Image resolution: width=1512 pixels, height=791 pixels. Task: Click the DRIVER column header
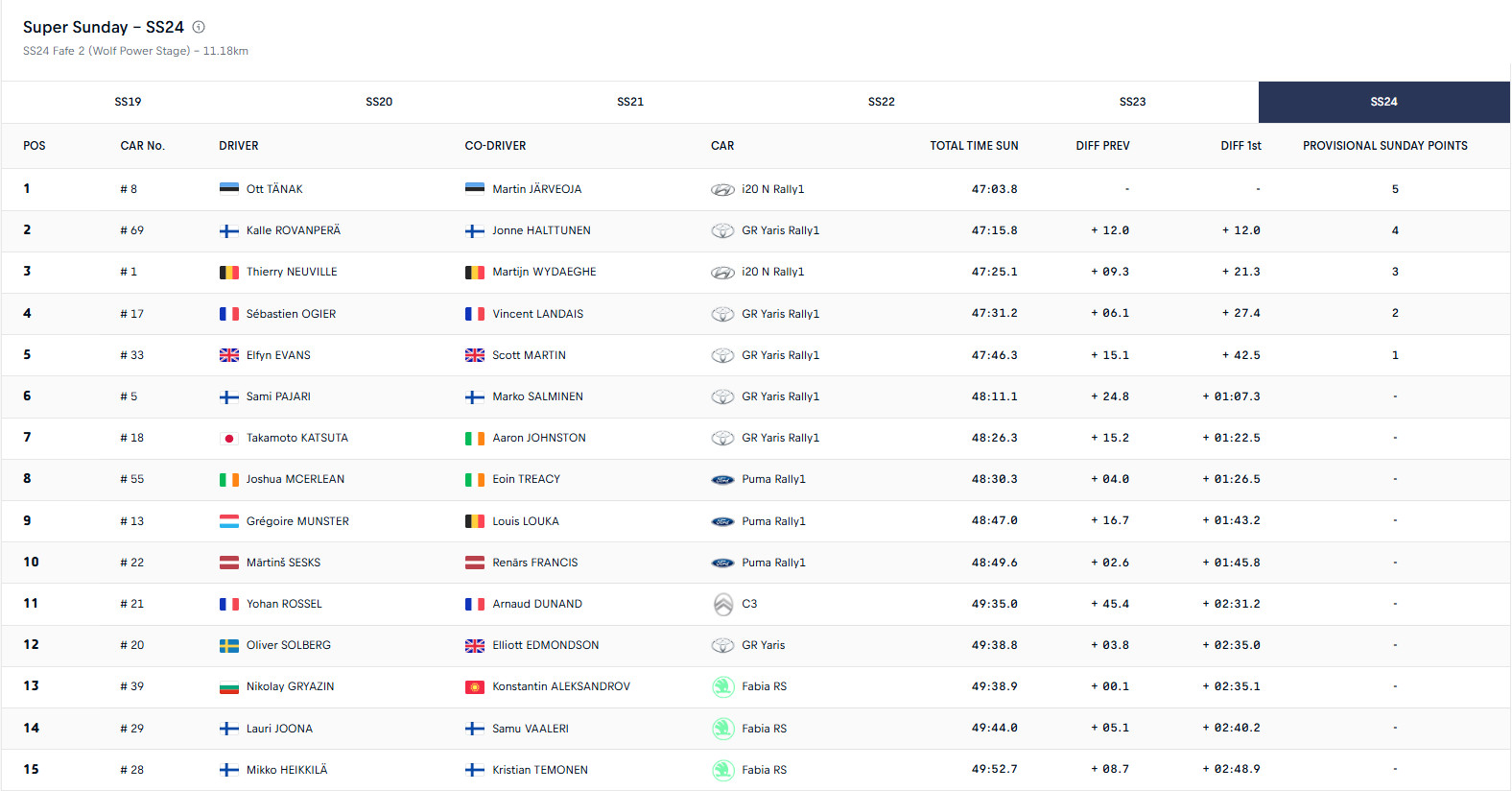239,146
